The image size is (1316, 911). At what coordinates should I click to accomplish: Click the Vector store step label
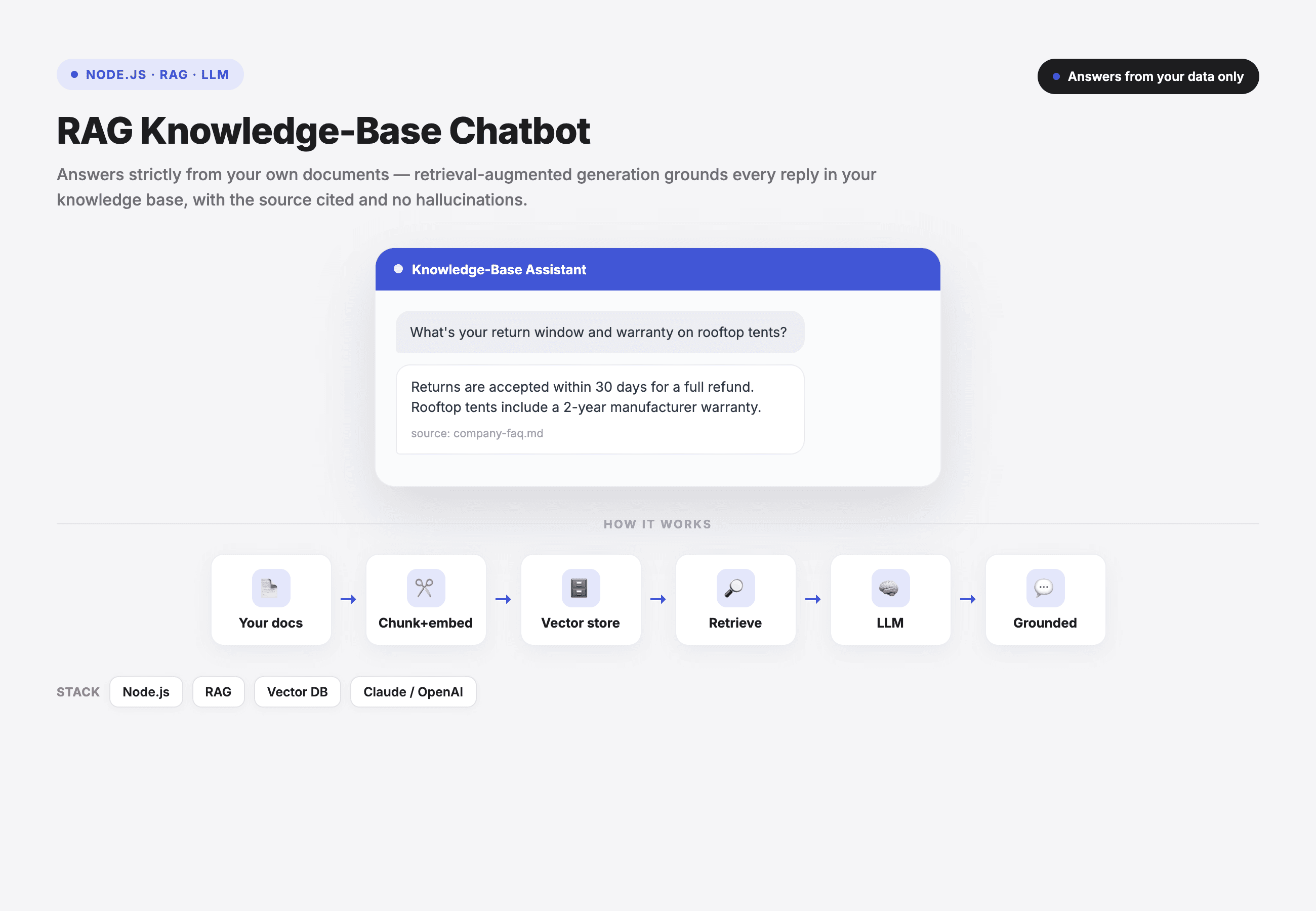(581, 623)
